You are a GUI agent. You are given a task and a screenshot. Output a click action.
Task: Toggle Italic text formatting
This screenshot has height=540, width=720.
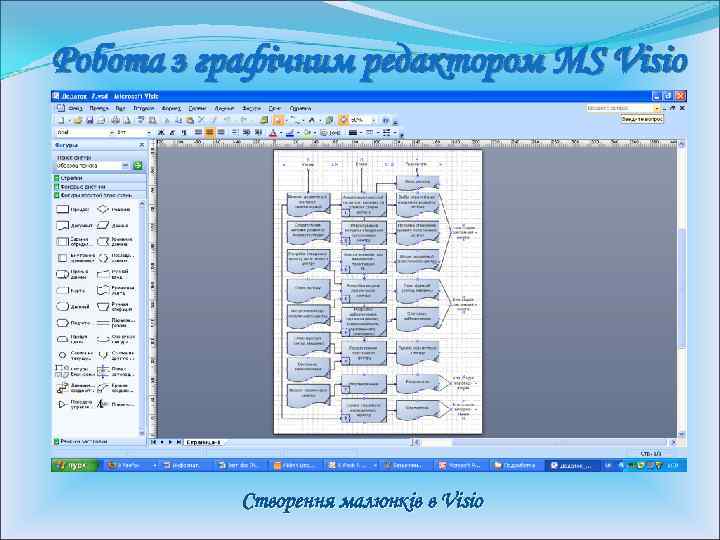pyautogui.click(x=173, y=133)
